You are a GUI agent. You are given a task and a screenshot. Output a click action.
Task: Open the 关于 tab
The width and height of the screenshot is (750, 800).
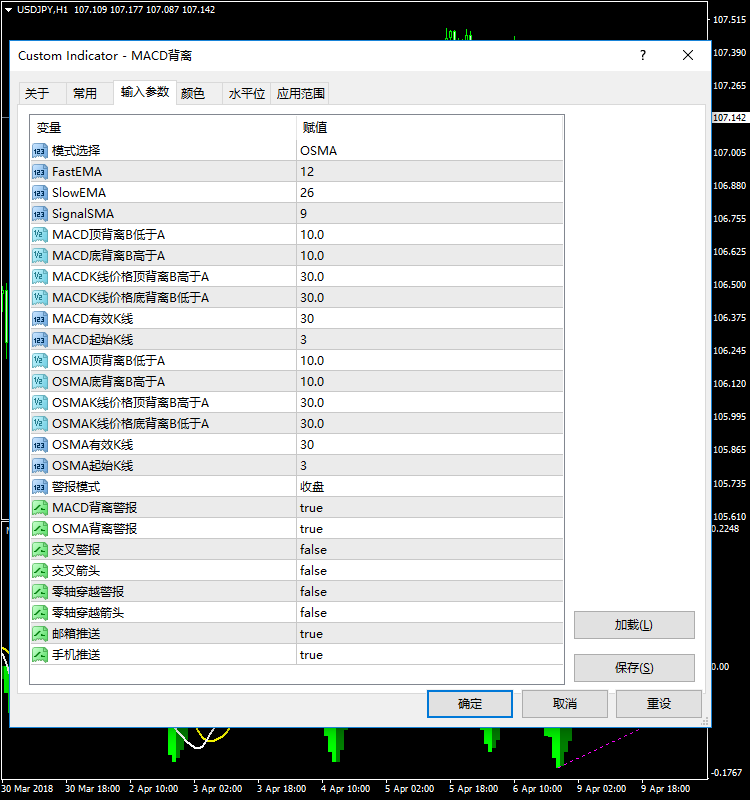pos(42,93)
